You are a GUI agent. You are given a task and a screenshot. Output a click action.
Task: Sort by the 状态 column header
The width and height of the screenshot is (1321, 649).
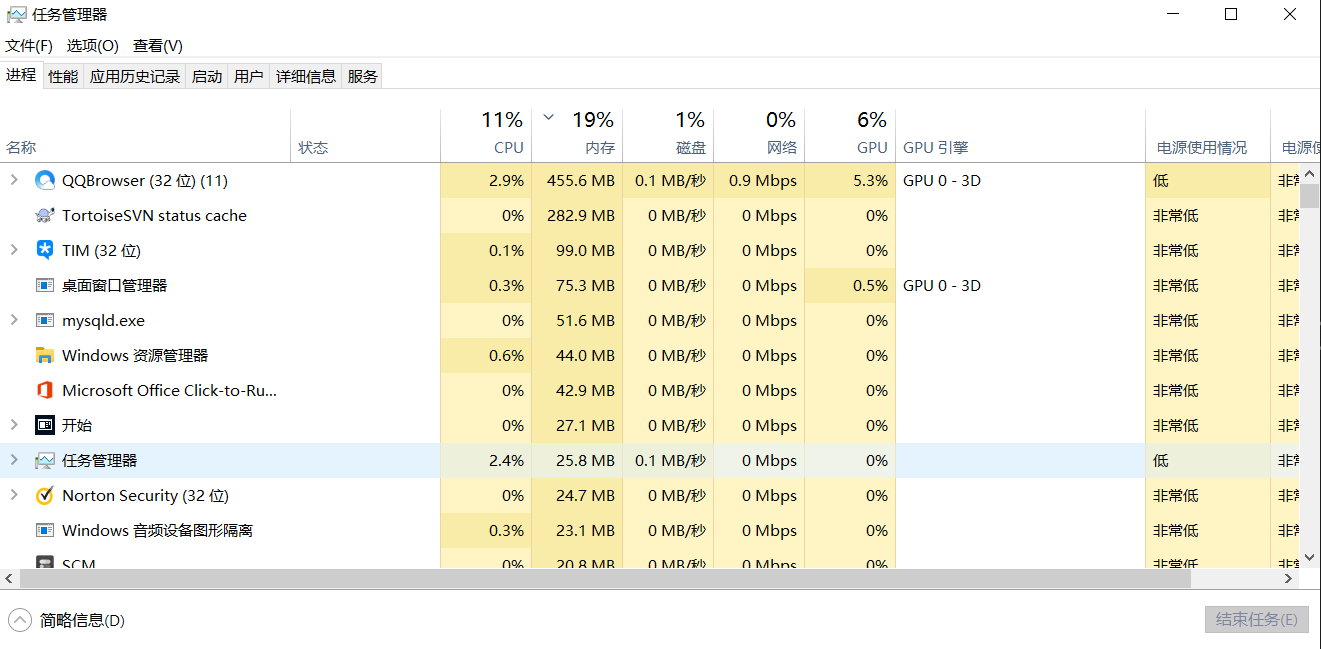tap(366, 136)
